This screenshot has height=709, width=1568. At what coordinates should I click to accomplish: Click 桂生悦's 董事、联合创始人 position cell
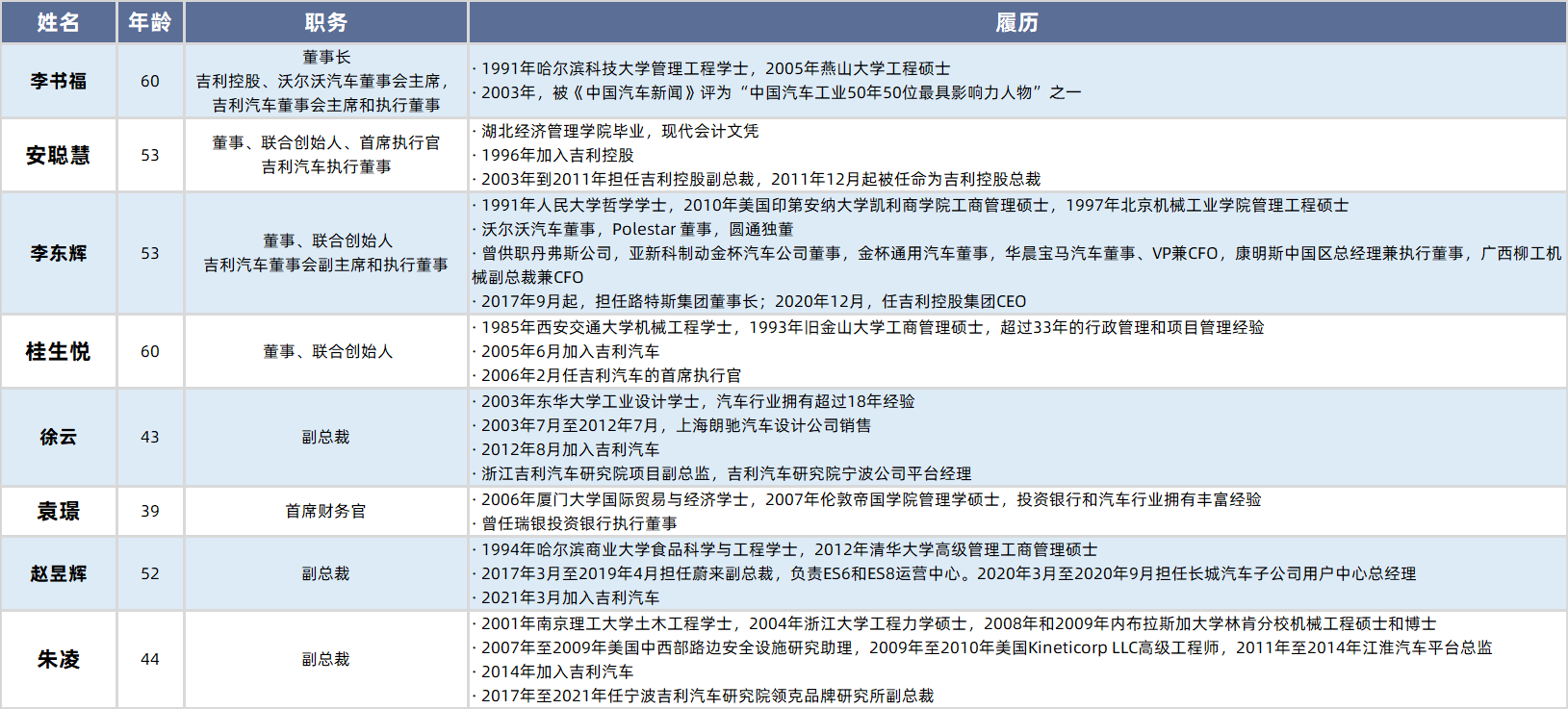click(327, 351)
